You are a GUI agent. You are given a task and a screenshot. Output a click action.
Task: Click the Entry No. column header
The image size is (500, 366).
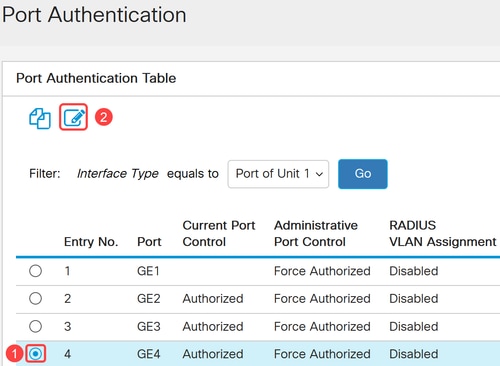click(x=91, y=242)
